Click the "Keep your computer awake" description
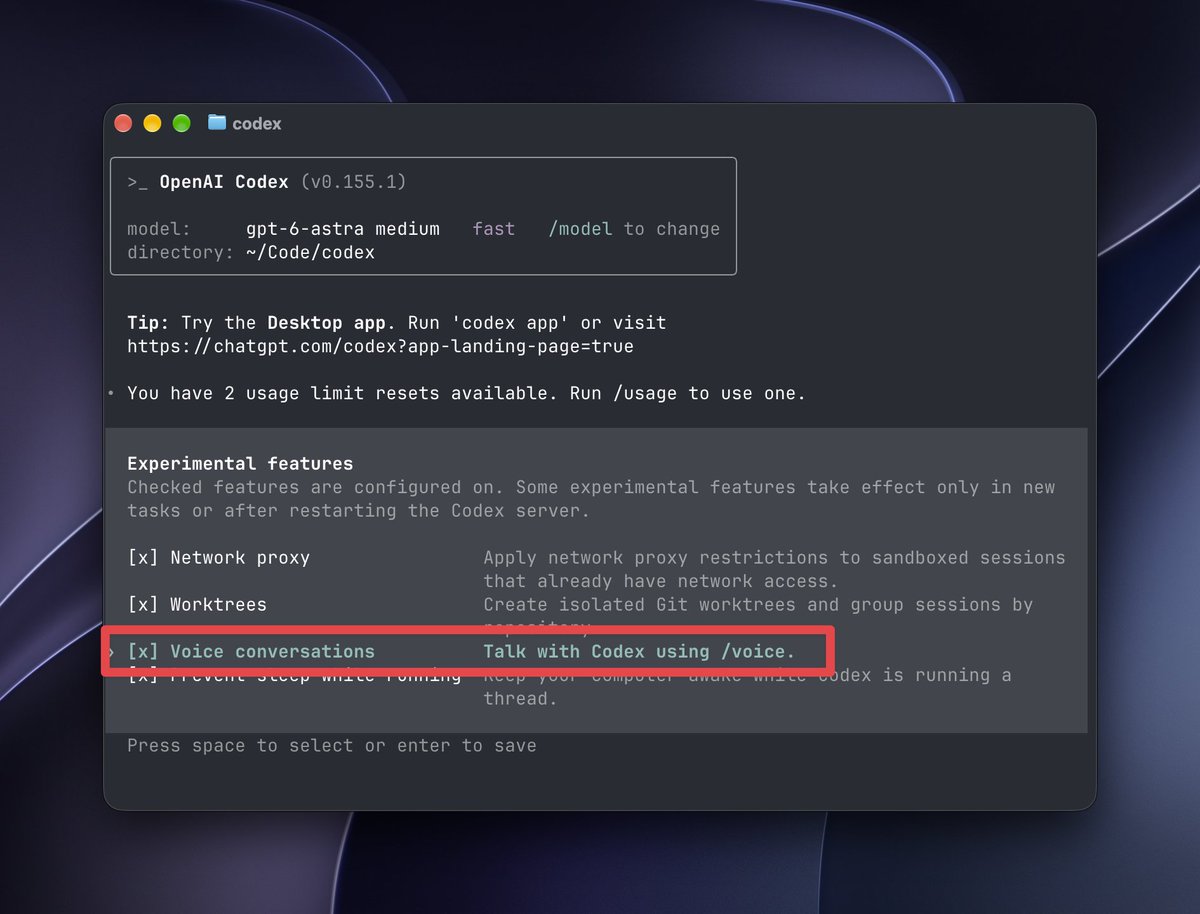The width and height of the screenshot is (1200, 914). [748, 676]
